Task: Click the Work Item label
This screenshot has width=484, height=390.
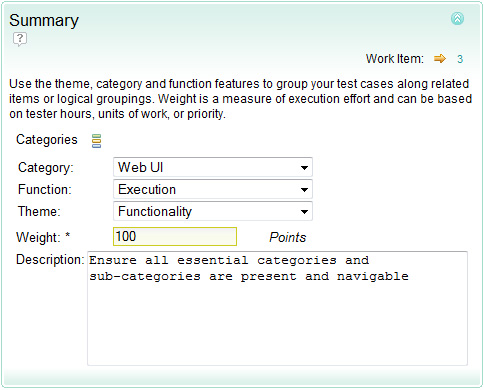Action: pos(395,59)
